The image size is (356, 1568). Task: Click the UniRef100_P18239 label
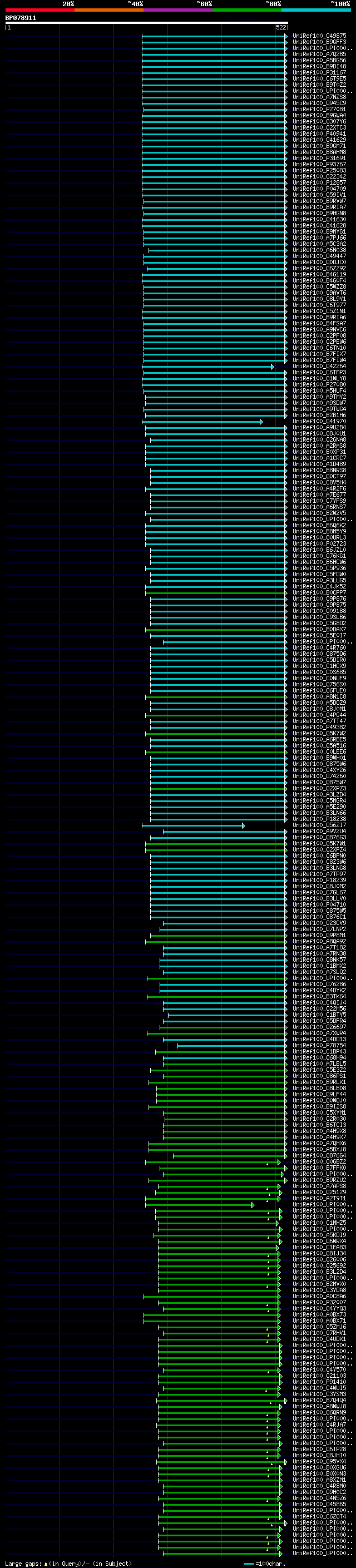(319, 880)
